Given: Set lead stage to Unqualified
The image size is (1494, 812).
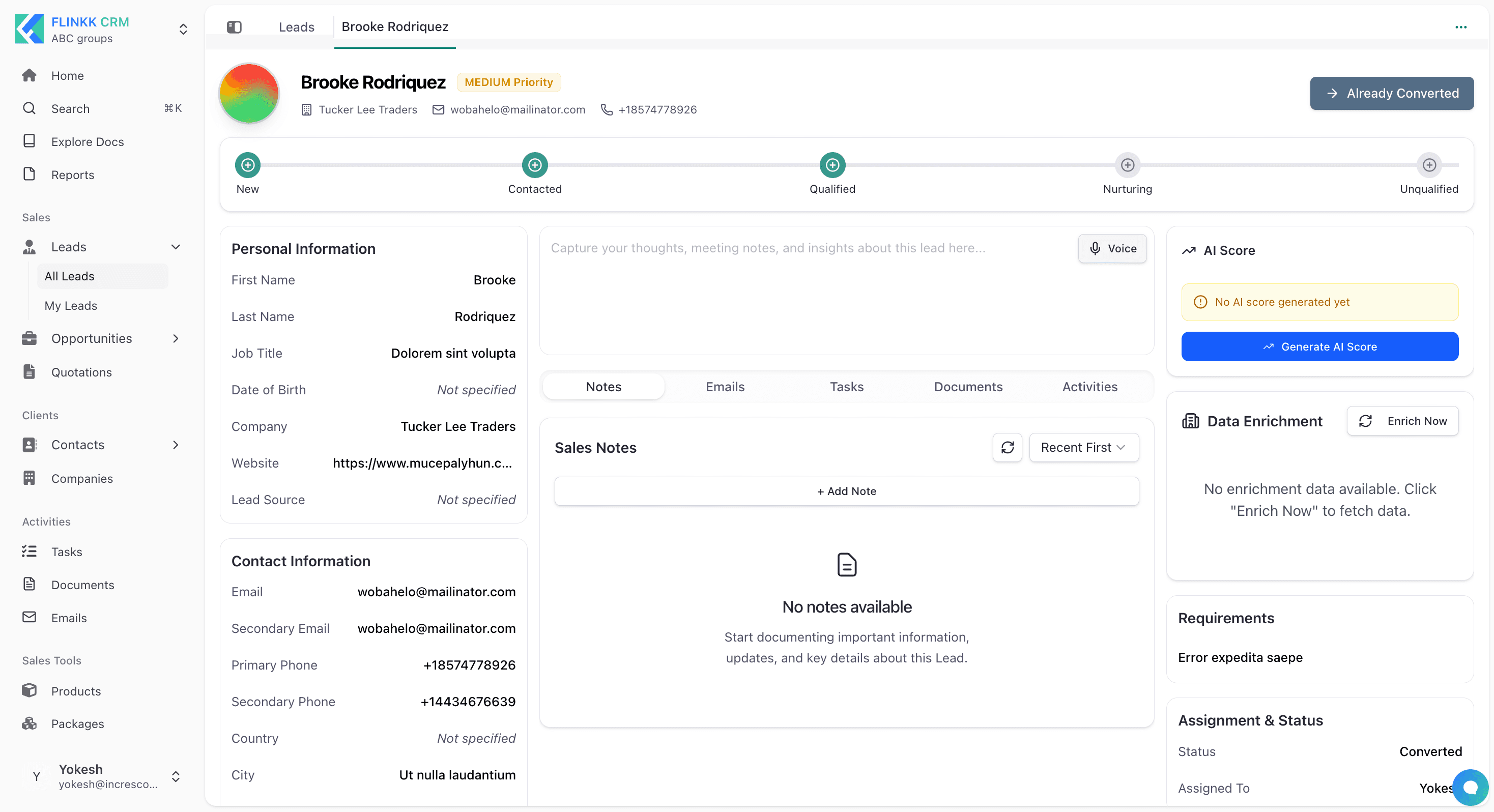Looking at the screenshot, I should pos(1429,165).
